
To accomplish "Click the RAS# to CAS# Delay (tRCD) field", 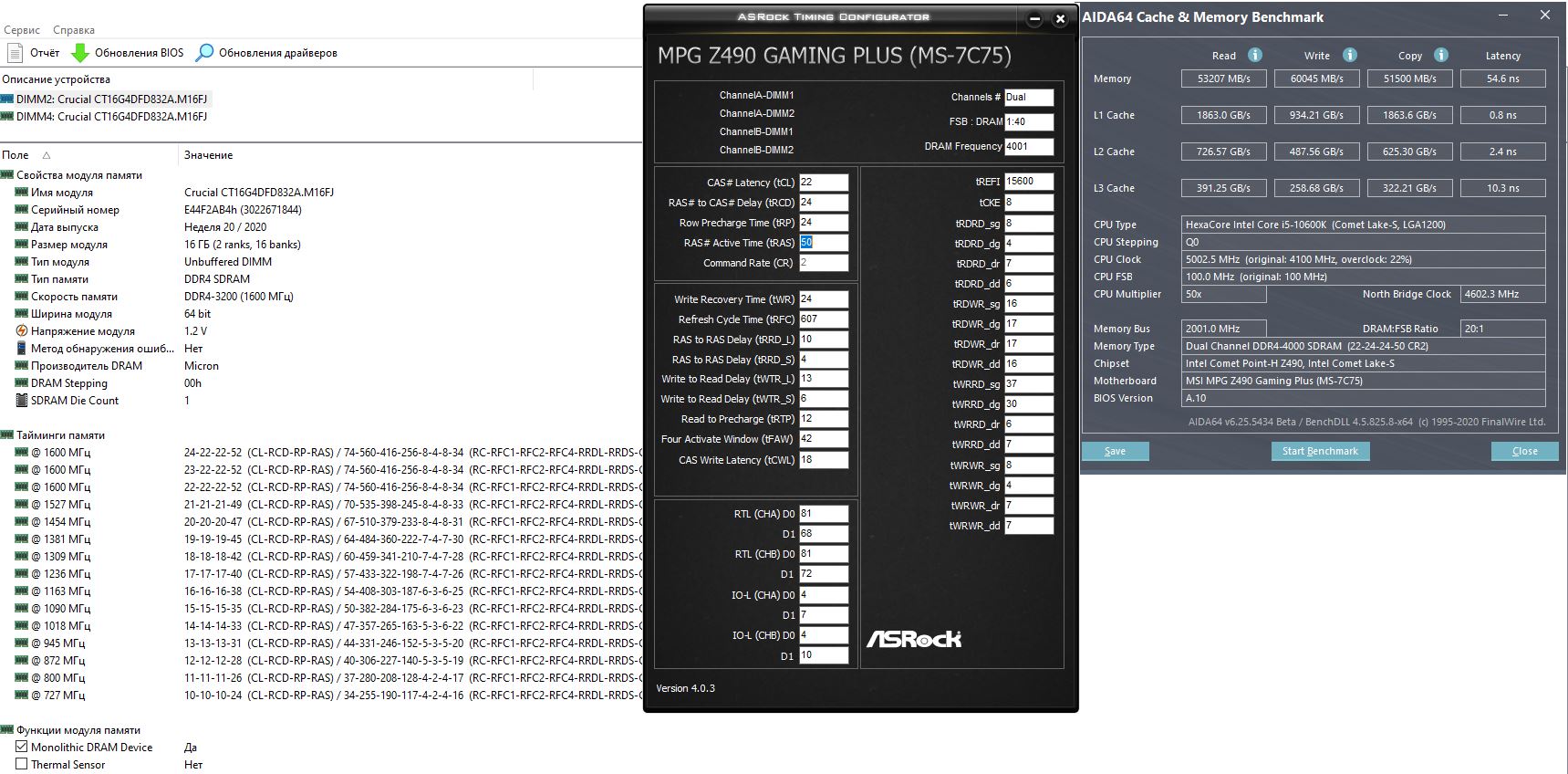I will click(824, 203).
